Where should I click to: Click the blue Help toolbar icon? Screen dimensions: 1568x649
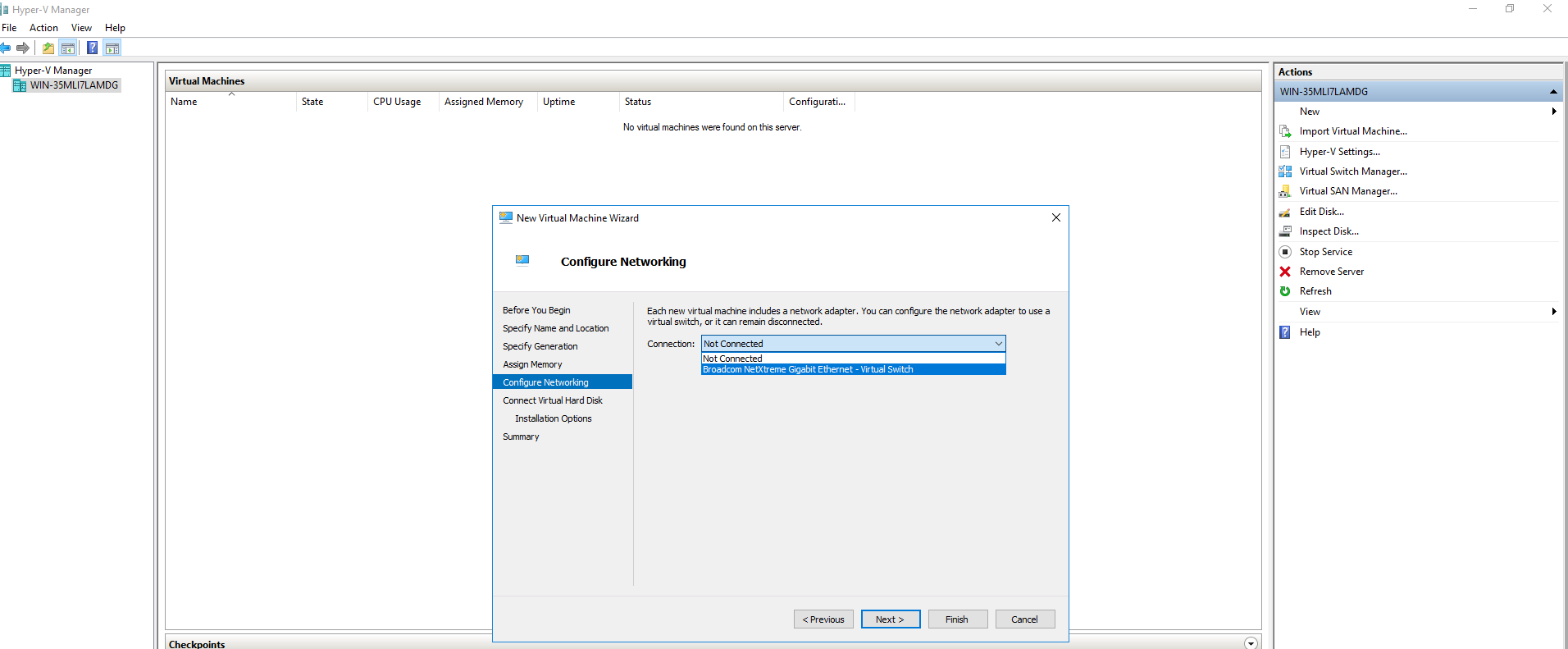tap(92, 48)
